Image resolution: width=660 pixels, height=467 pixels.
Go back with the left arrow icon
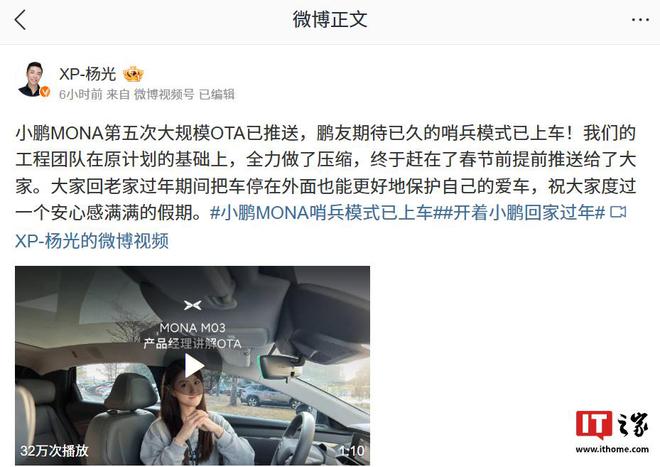20,20
